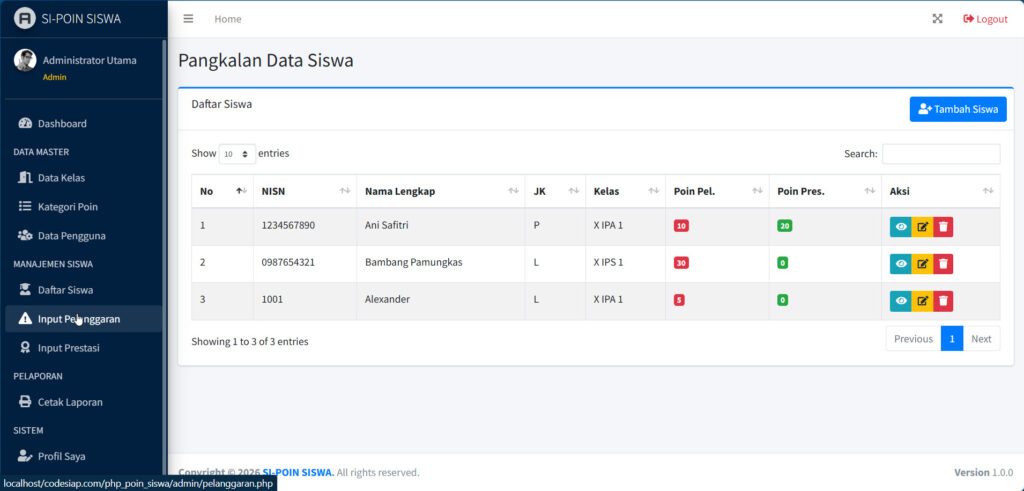Show Alexander's details with eye icon
1024x491 pixels.
click(901, 301)
